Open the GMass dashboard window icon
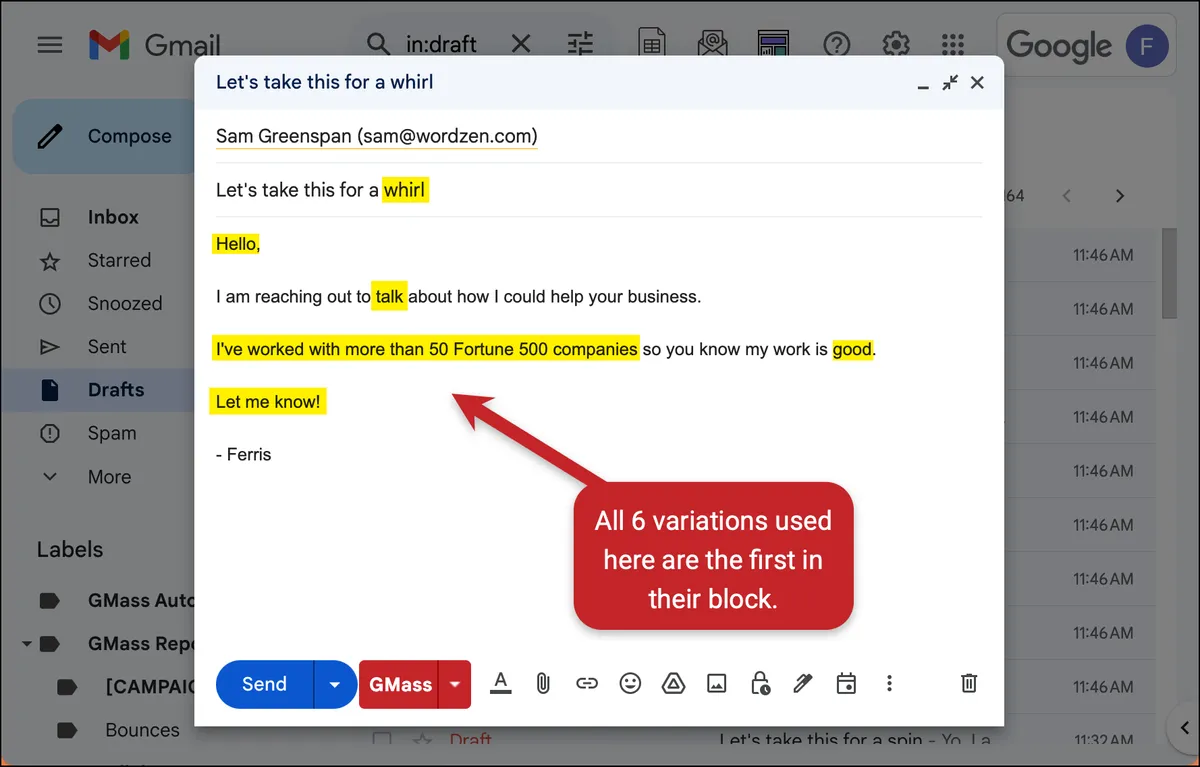Screen dimensions: 1200x767 click(773, 44)
